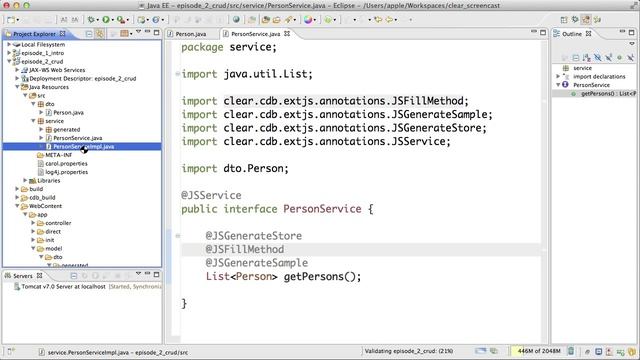640x360 pixels.
Task: Minimize the editor area
Action: pyautogui.click(x=533, y=32)
